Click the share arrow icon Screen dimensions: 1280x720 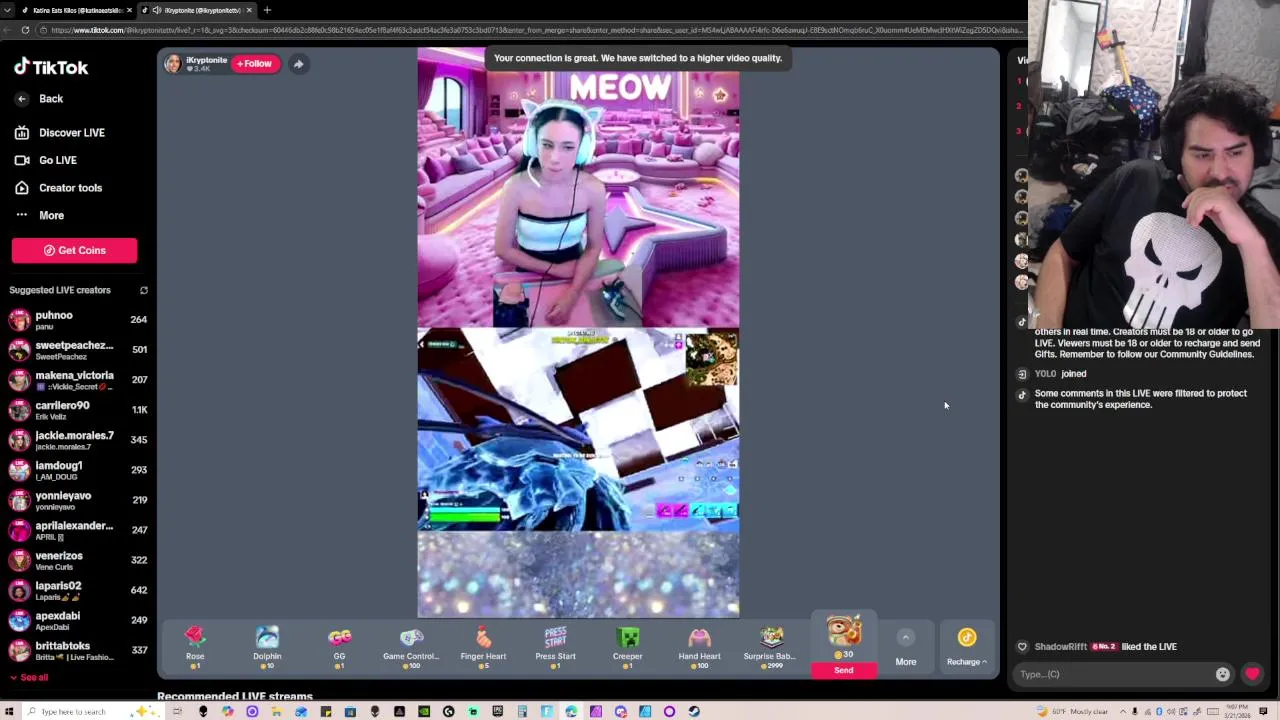(298, 64)
